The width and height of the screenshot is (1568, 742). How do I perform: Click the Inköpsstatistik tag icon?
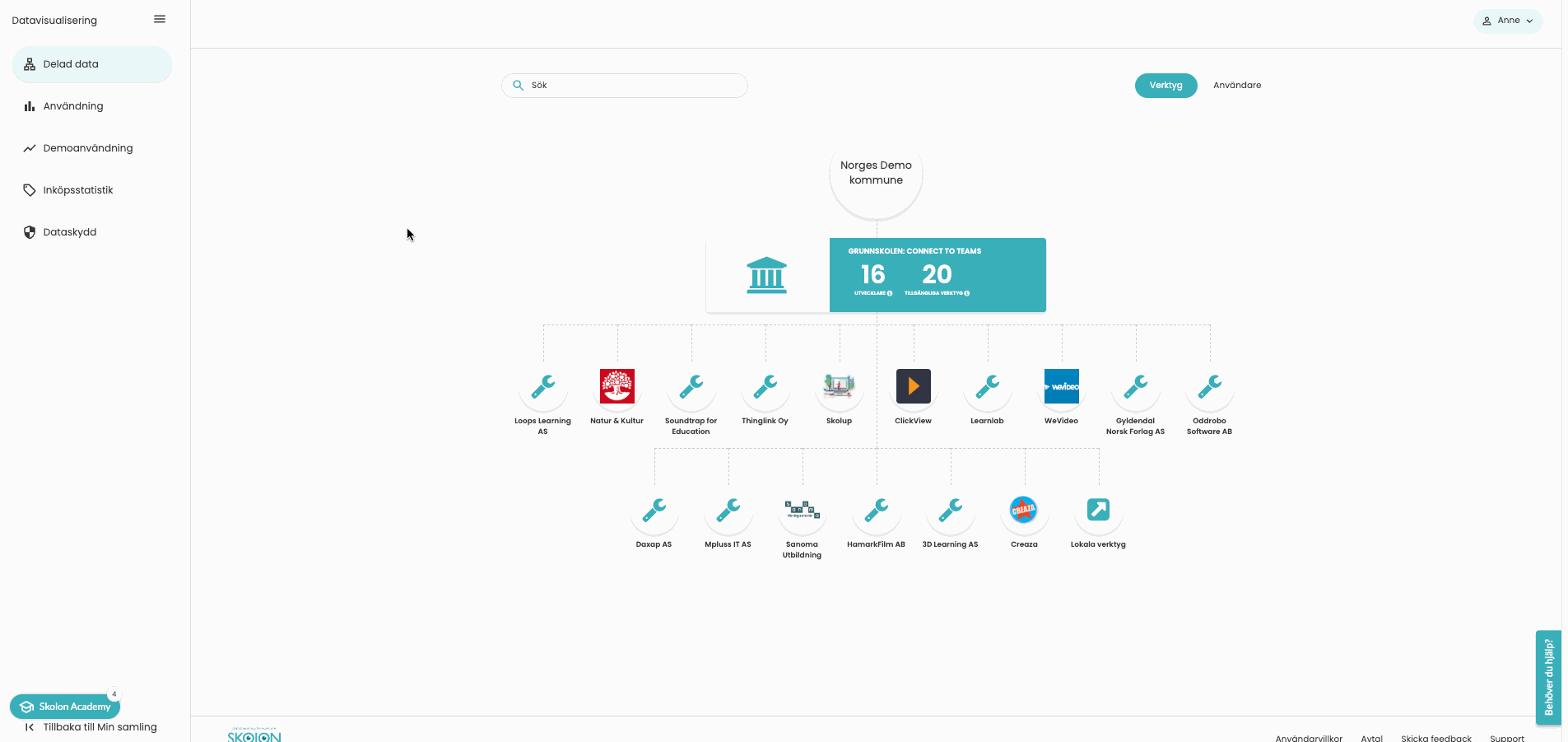[30, 190]
